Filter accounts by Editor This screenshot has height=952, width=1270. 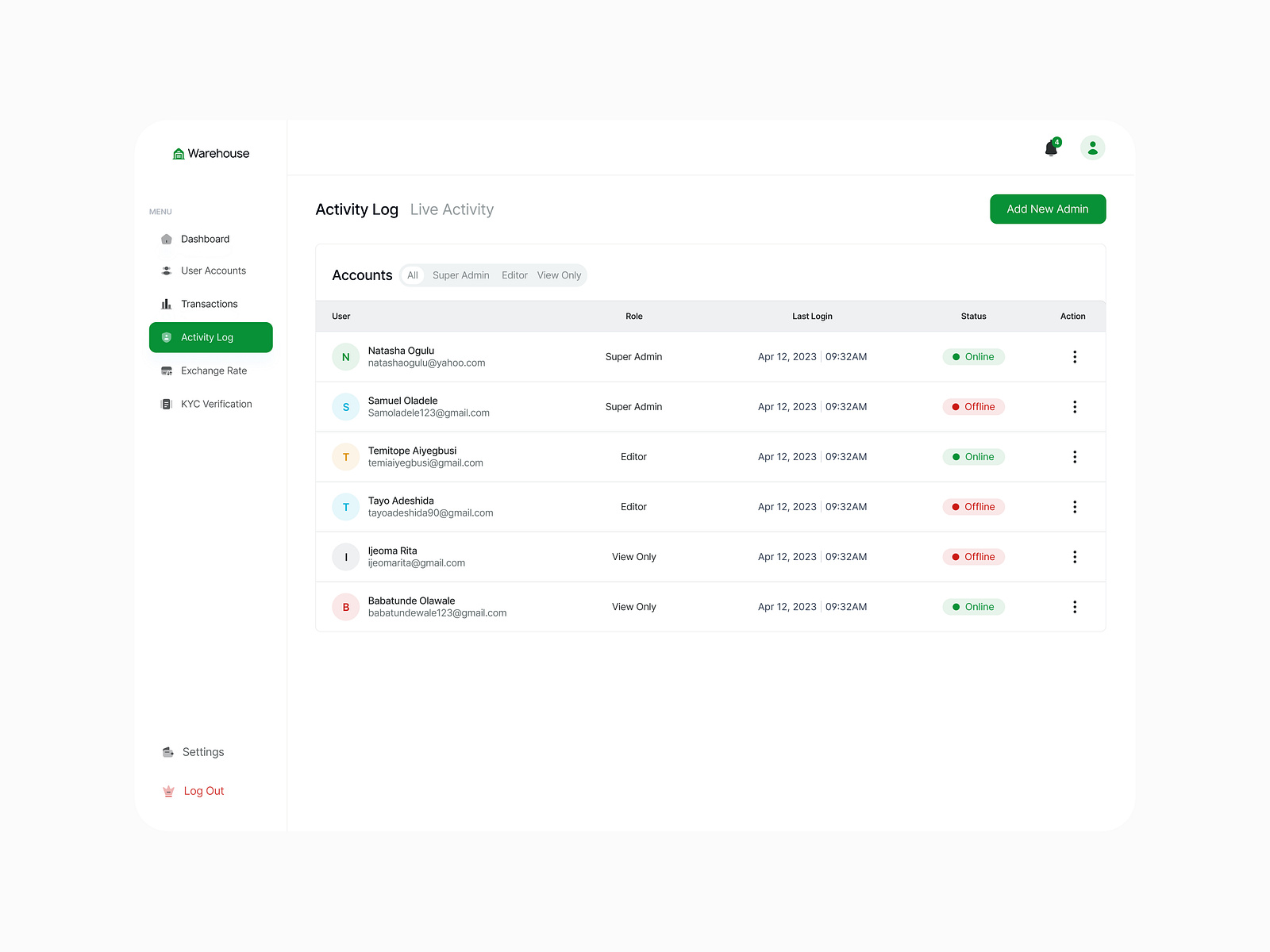point(514,275)
